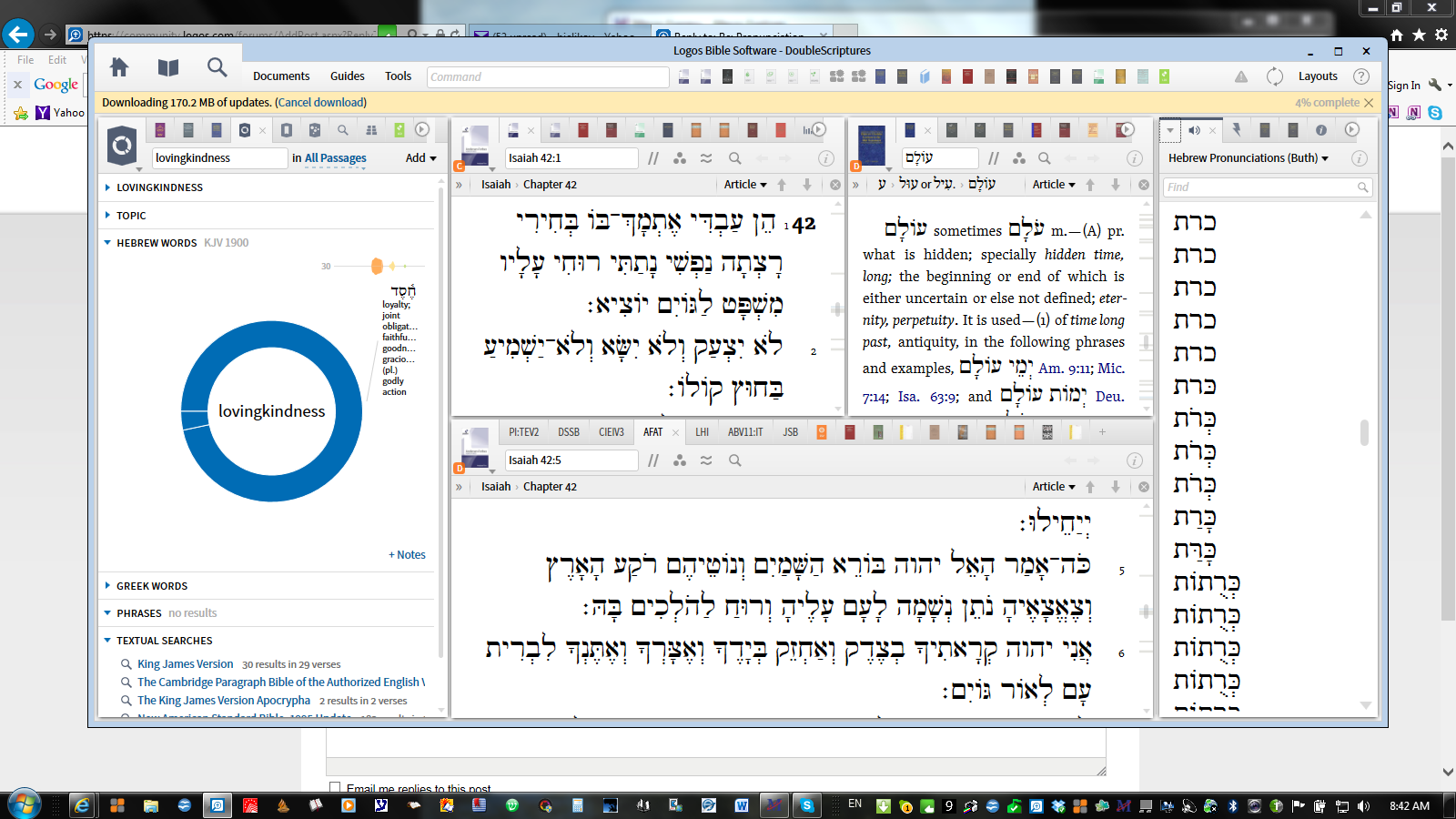Open the Search magnifier in Logos toolbar
Viewport: 1456px width, 819px height.
(x=217, y=67)
